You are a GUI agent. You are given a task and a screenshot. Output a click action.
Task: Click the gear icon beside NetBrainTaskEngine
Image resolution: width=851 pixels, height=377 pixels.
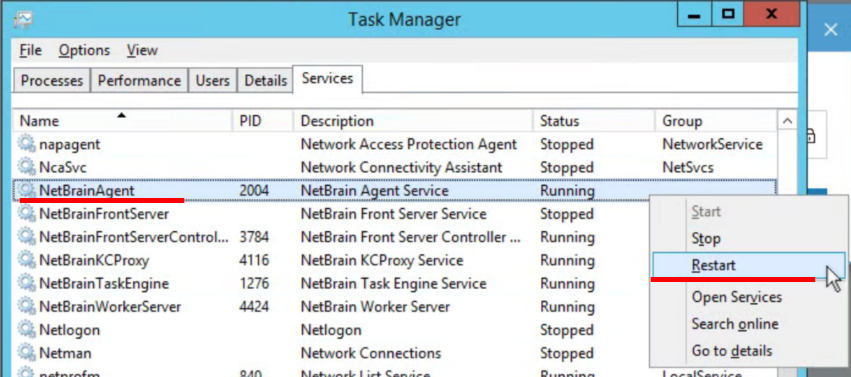click(26, 284)
